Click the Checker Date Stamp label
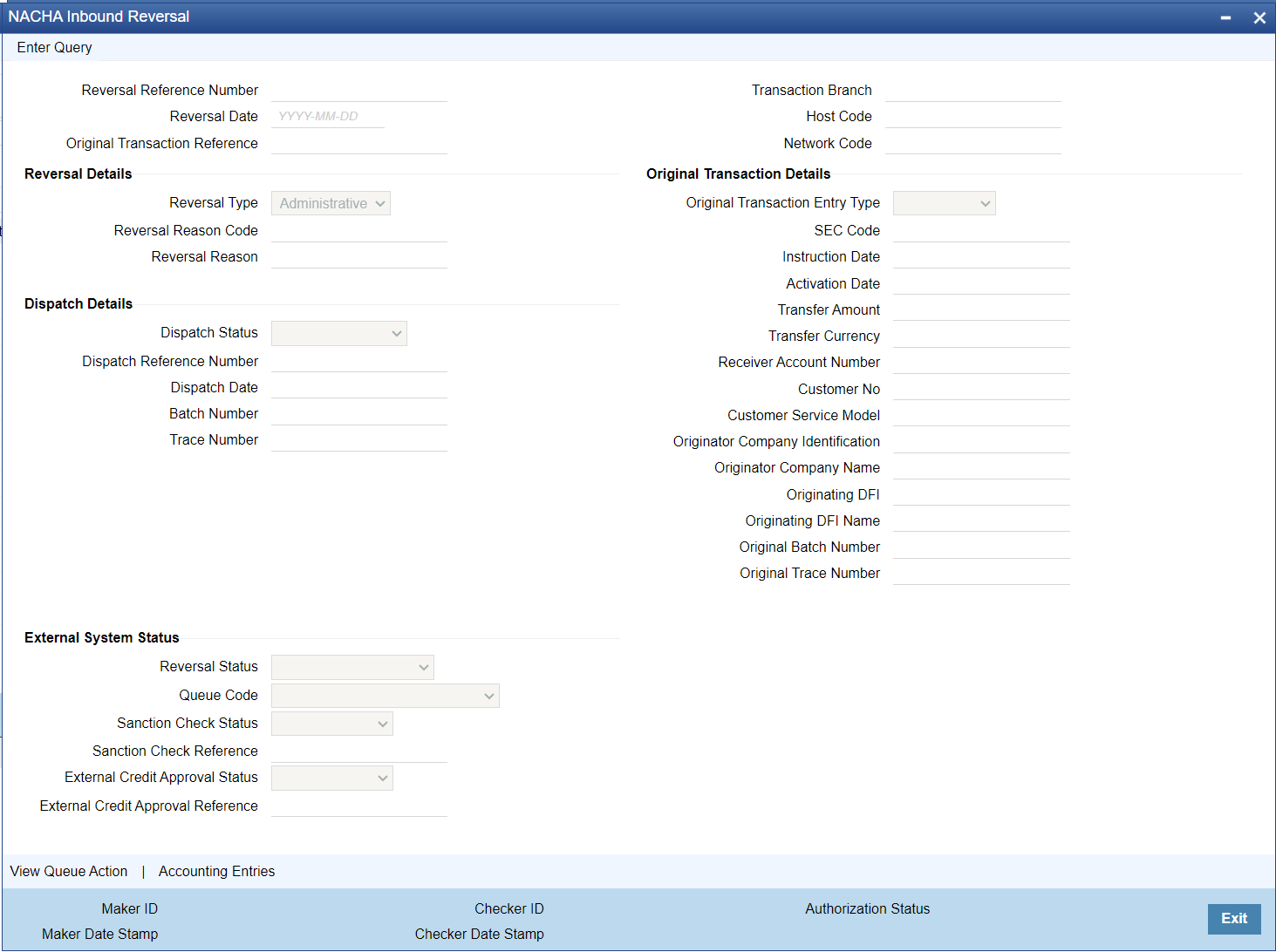 pos(480,934)
